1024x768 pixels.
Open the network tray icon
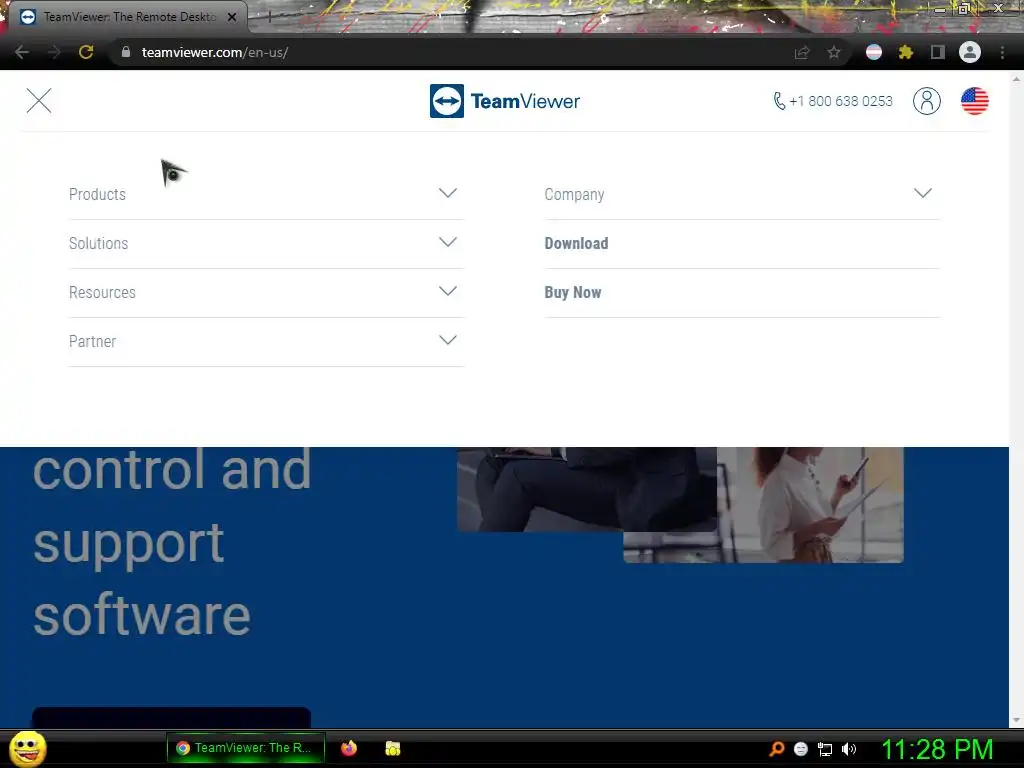pyautogui.click(x=825, y=749)
